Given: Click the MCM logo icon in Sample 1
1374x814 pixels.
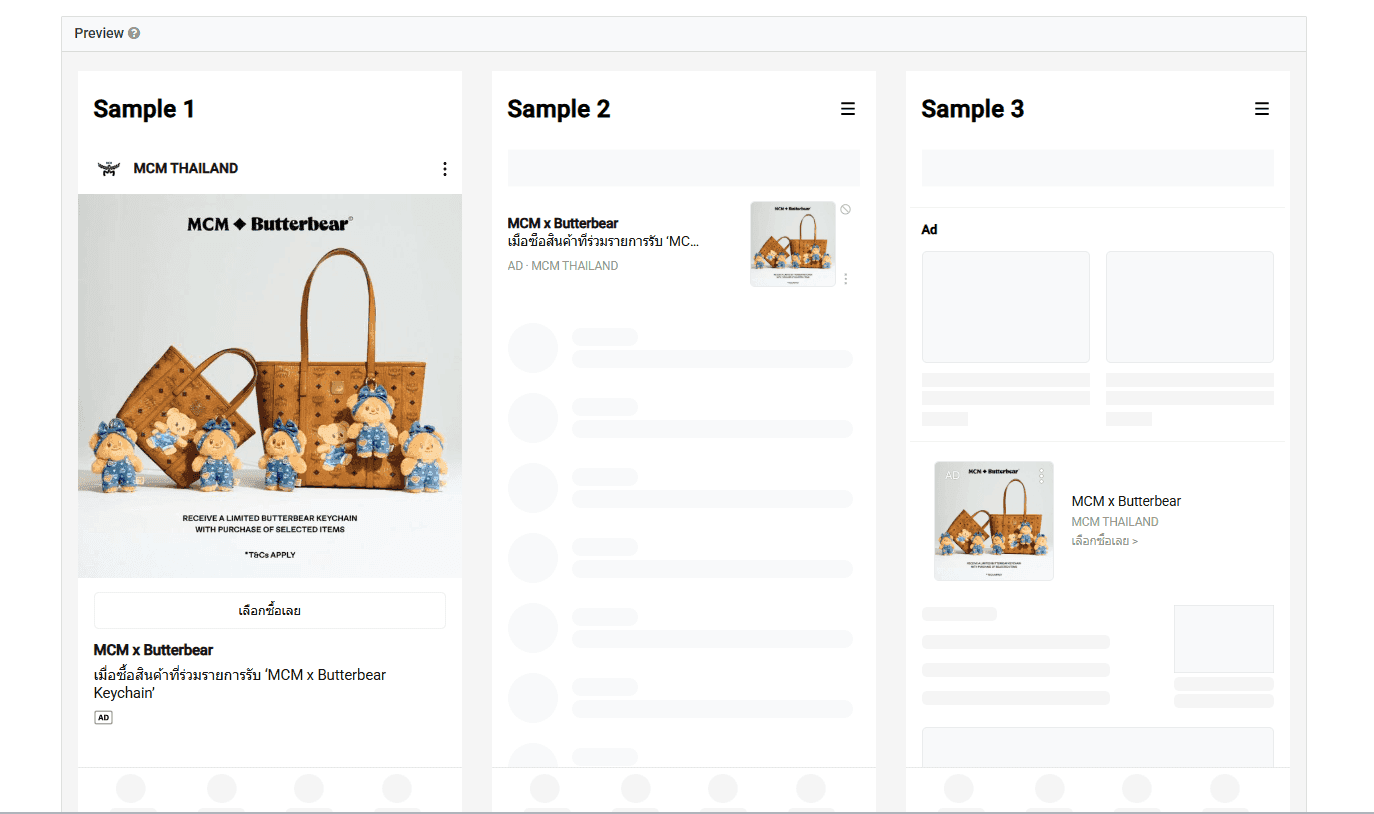Looking at the screenshot, I should pyautogui.click(x=108, y=168).
